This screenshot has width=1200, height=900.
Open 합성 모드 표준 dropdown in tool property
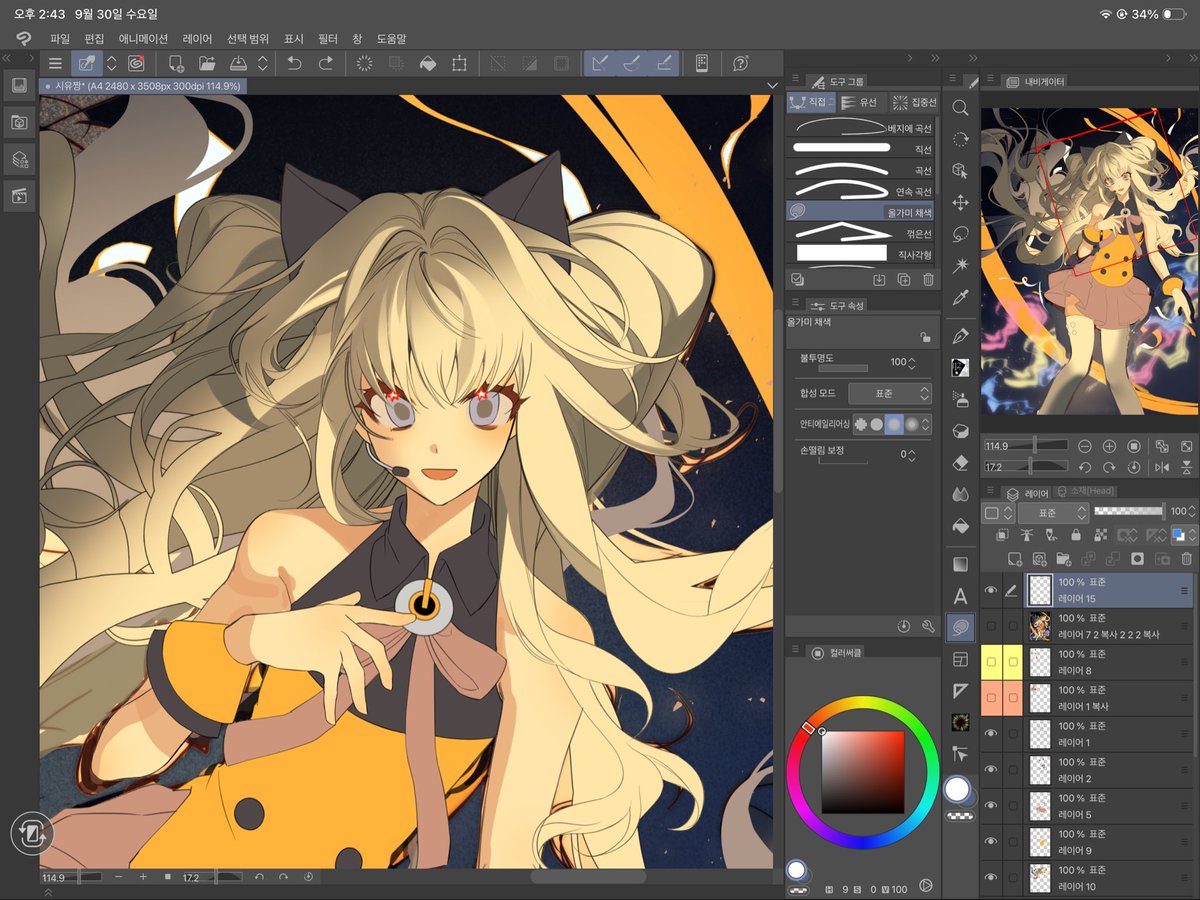click(890, 393)
